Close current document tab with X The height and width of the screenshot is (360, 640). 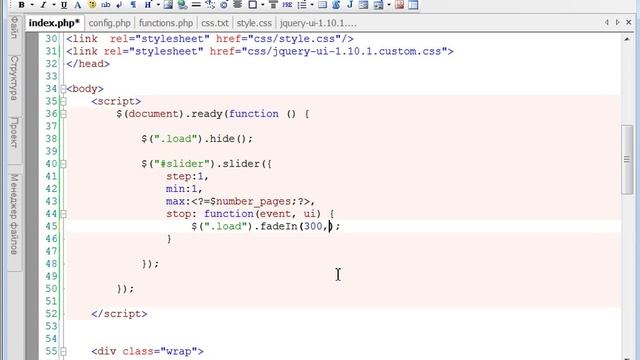pyautogui.click(x=629, y=22)
